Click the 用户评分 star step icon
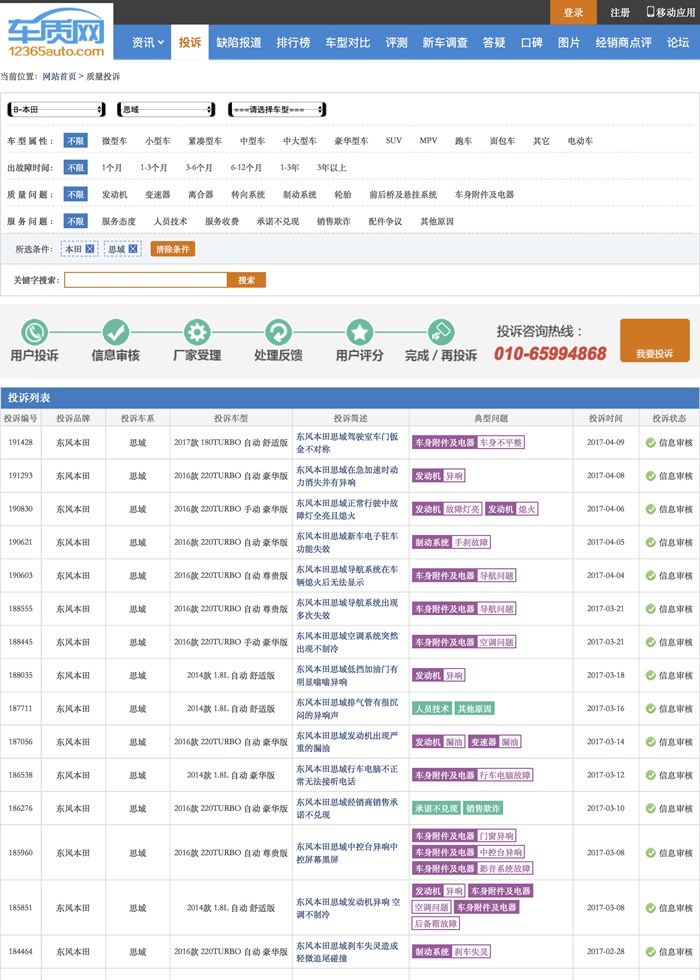Viewport: 700px width, 980px height. [x=359, y=332]
